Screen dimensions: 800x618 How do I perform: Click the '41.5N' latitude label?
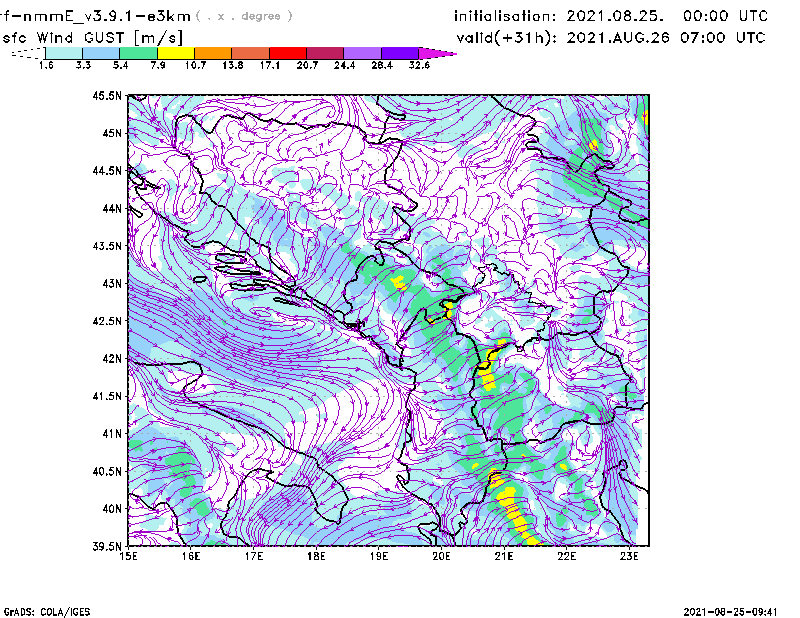pos(107,396)
